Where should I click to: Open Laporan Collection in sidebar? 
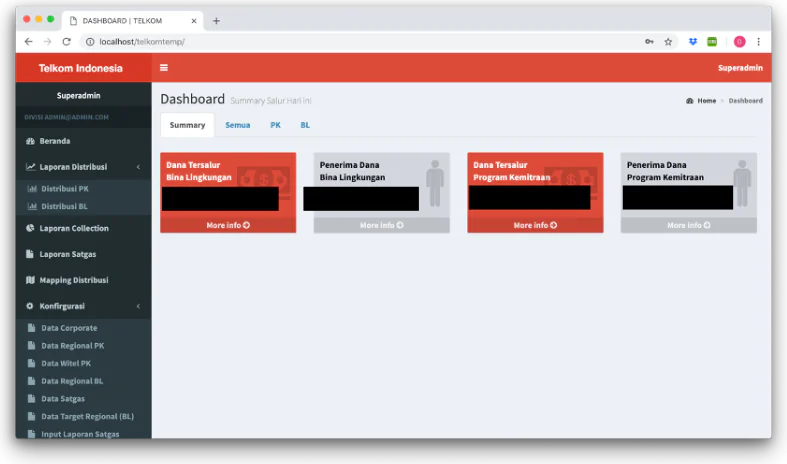pos(83,228)
